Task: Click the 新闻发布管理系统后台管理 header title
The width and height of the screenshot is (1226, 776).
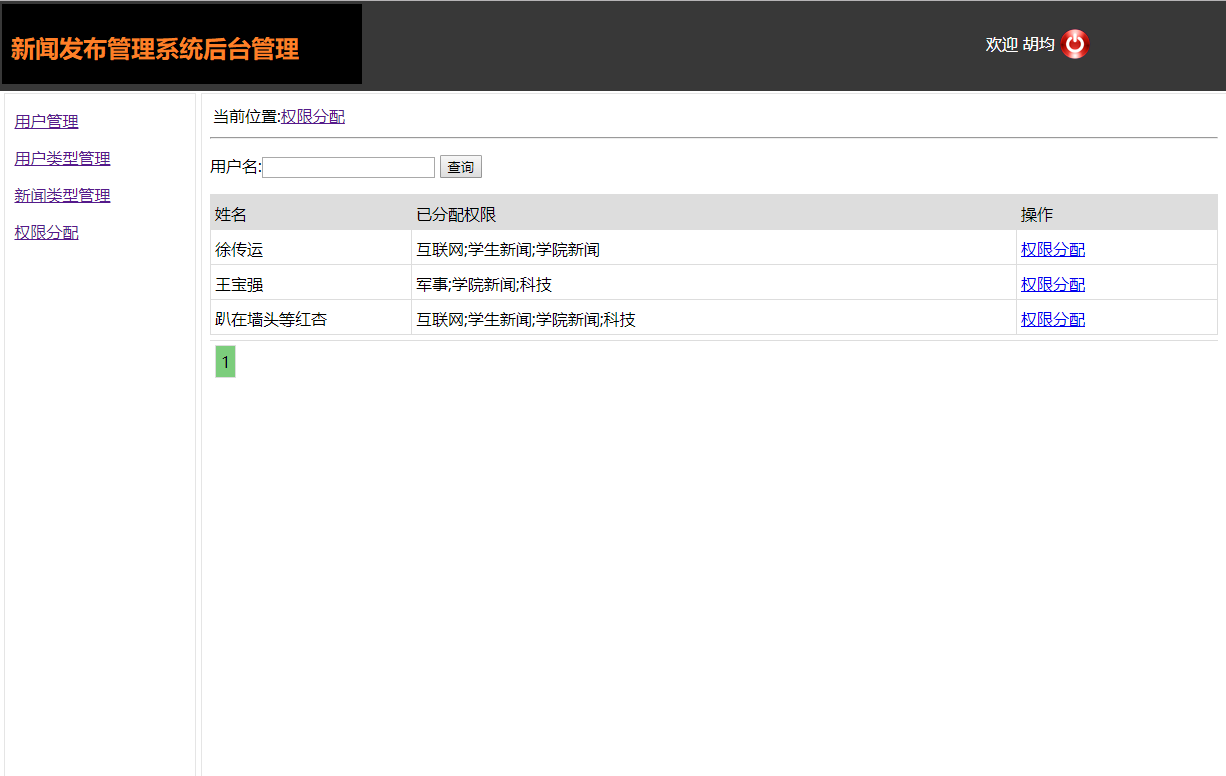Action: [x=154, y=50]
